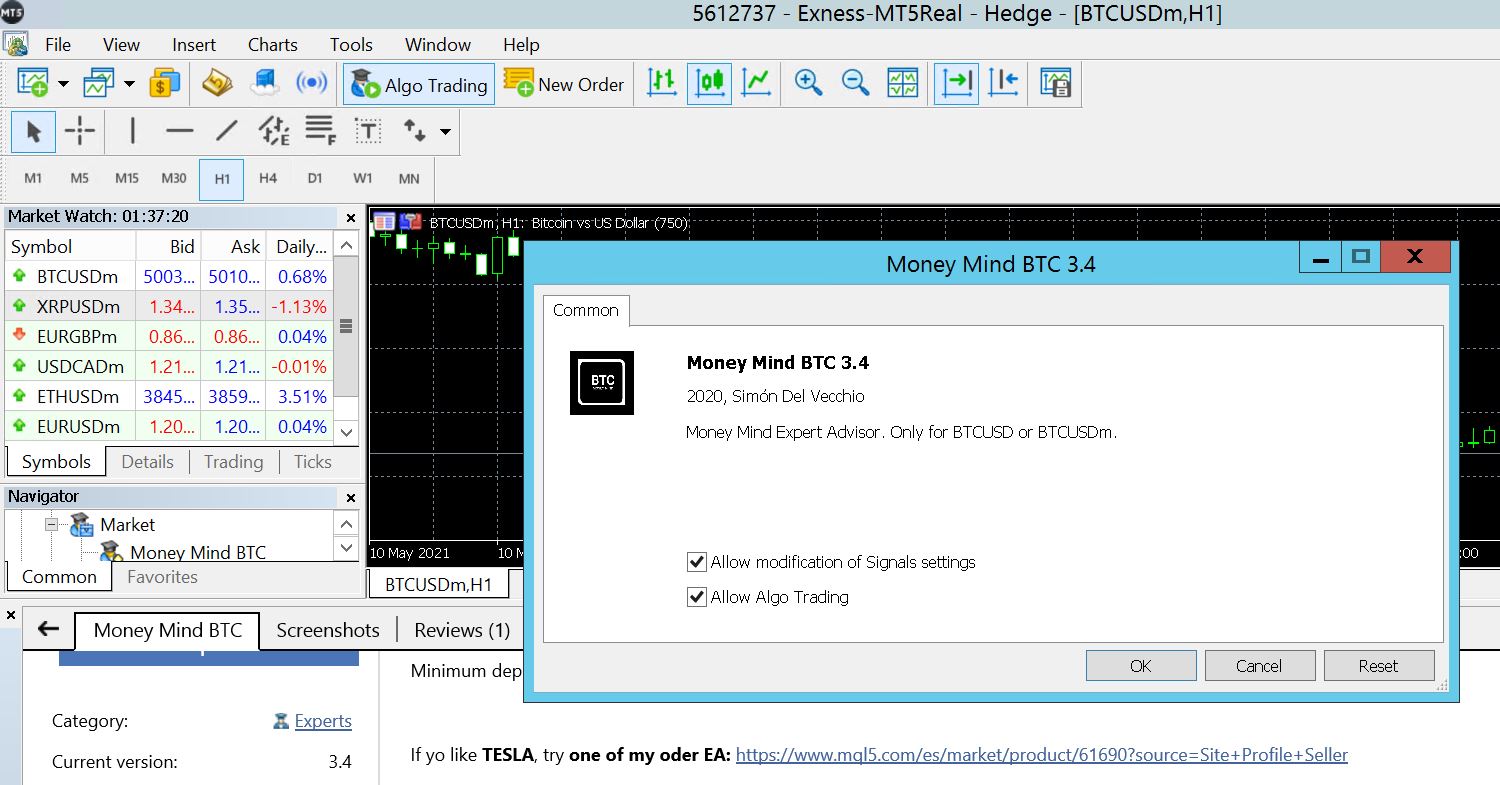Open the New Chart dropdown arrow
This screenshot has width=1500, height=785.
click(x=63, y=83)
